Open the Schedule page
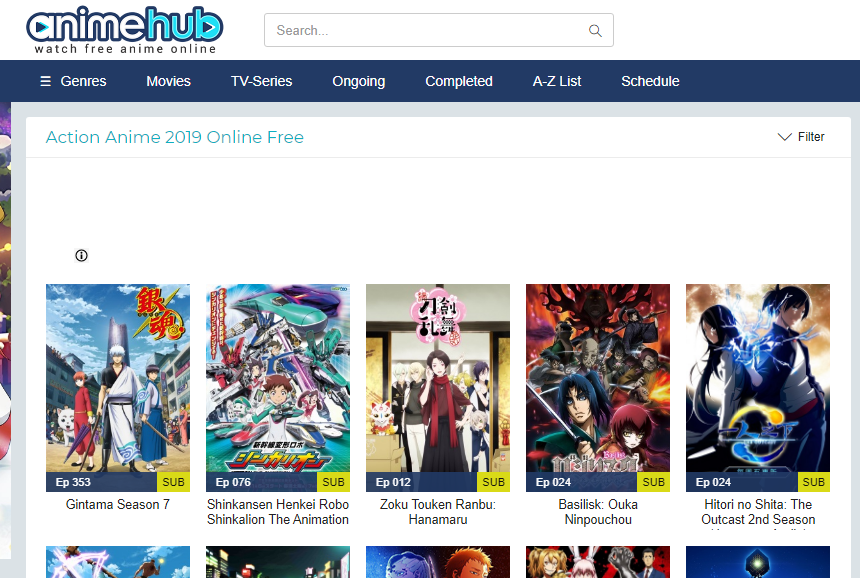Screen dimensions: 860x578 point(650,81)
